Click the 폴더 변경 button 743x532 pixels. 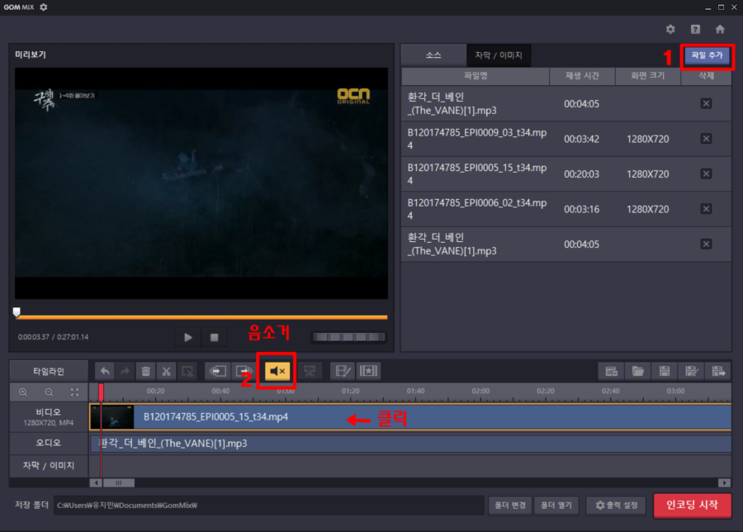click(510, 505)
